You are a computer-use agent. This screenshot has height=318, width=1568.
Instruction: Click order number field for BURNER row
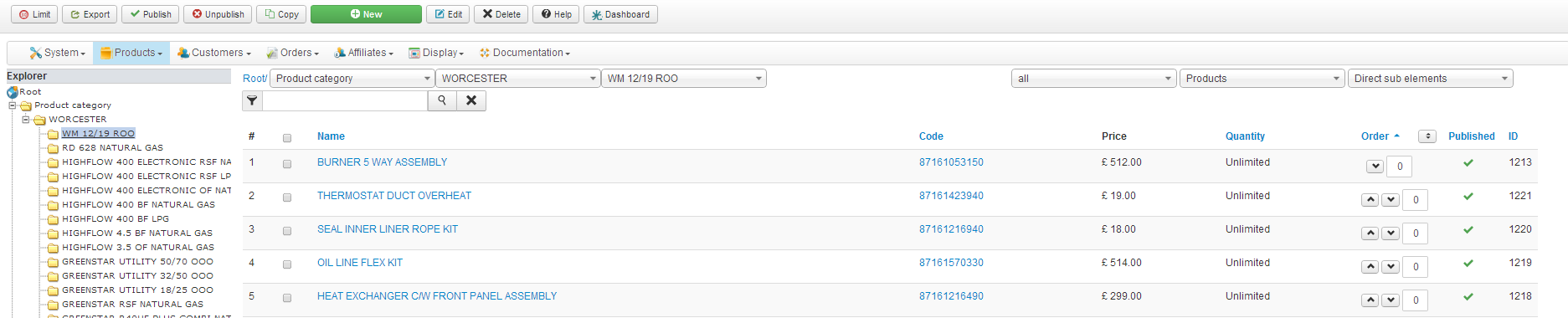1400,167
